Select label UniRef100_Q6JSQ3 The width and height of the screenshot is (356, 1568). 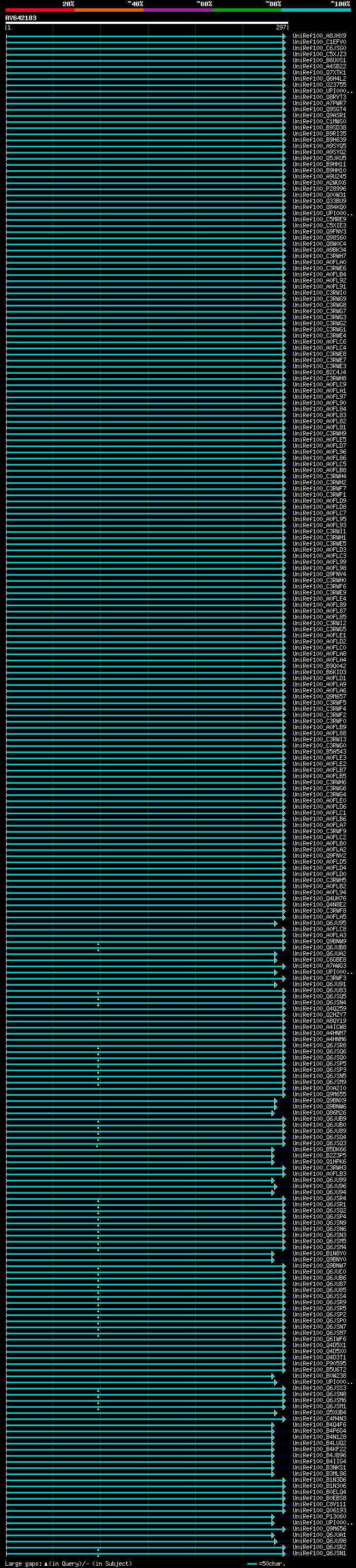coord(319,1144)
